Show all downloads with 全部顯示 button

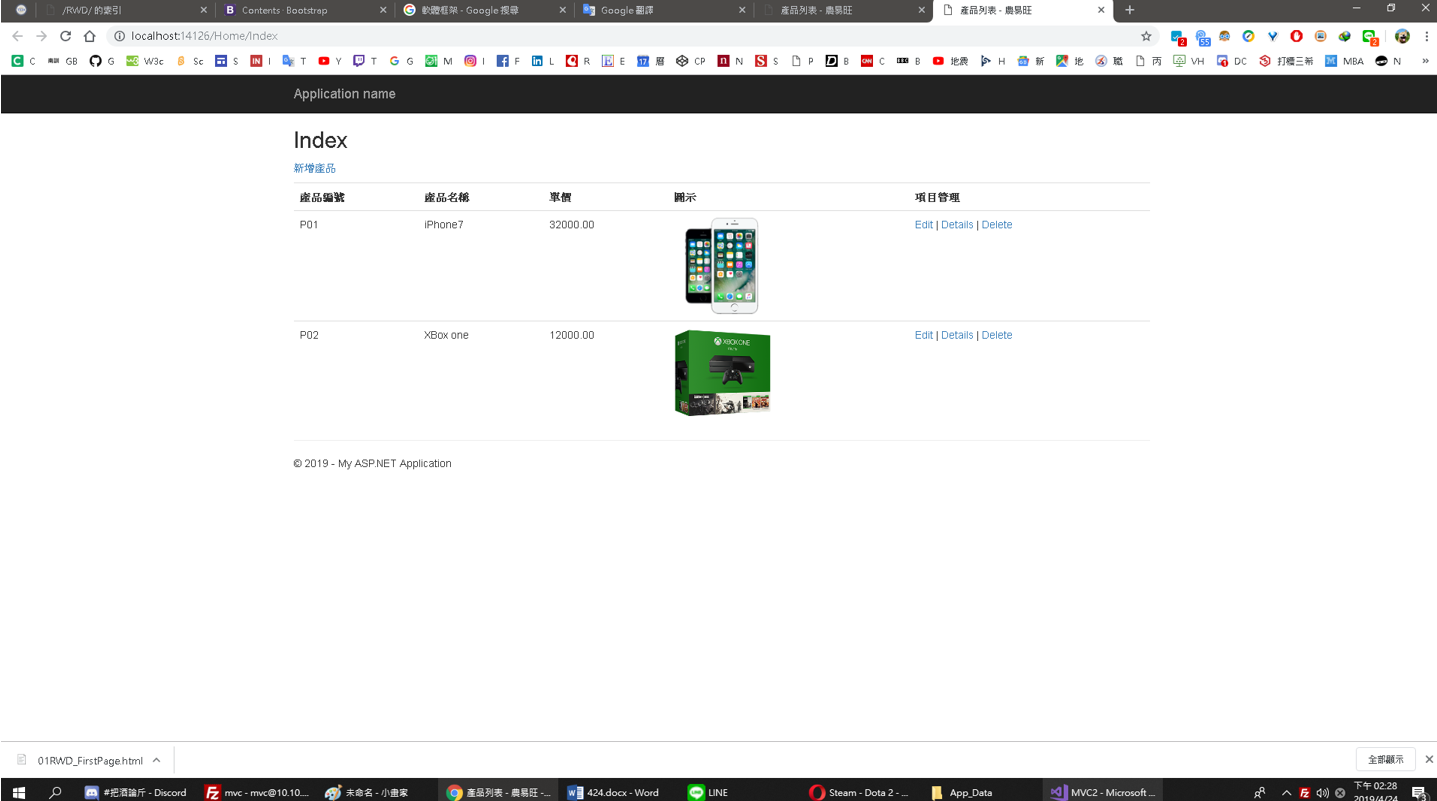pyautogui.click(x=1386, y=760)
